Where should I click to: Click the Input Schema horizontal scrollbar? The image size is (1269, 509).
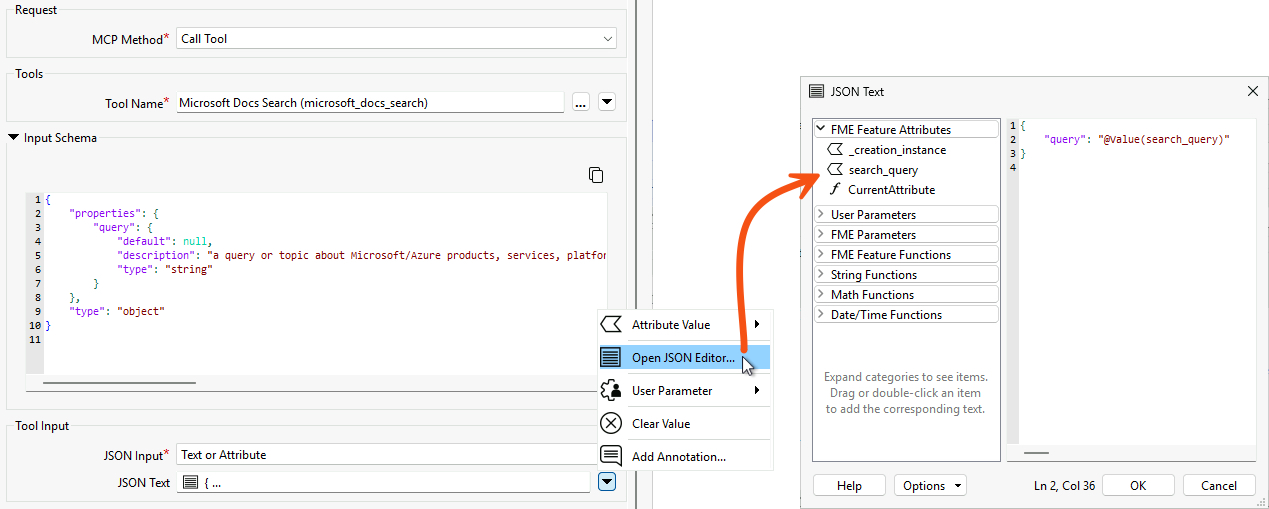[x=120, y=382]
